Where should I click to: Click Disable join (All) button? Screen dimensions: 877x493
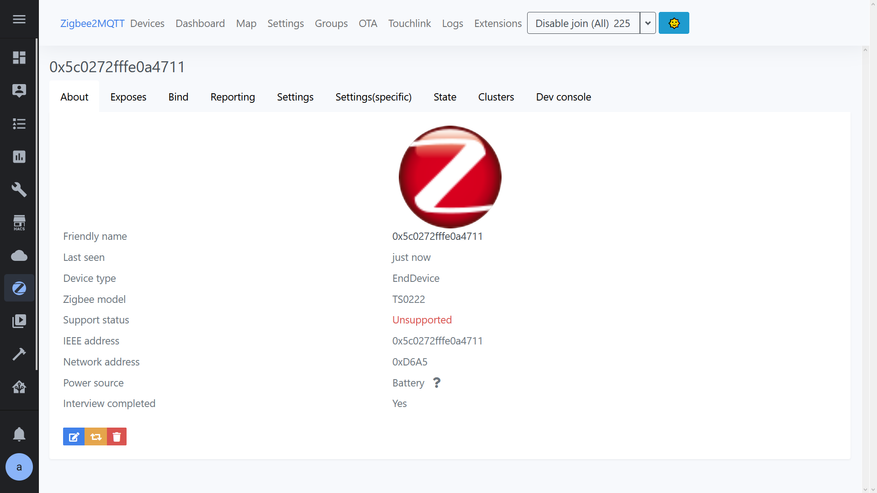point(583,23)
